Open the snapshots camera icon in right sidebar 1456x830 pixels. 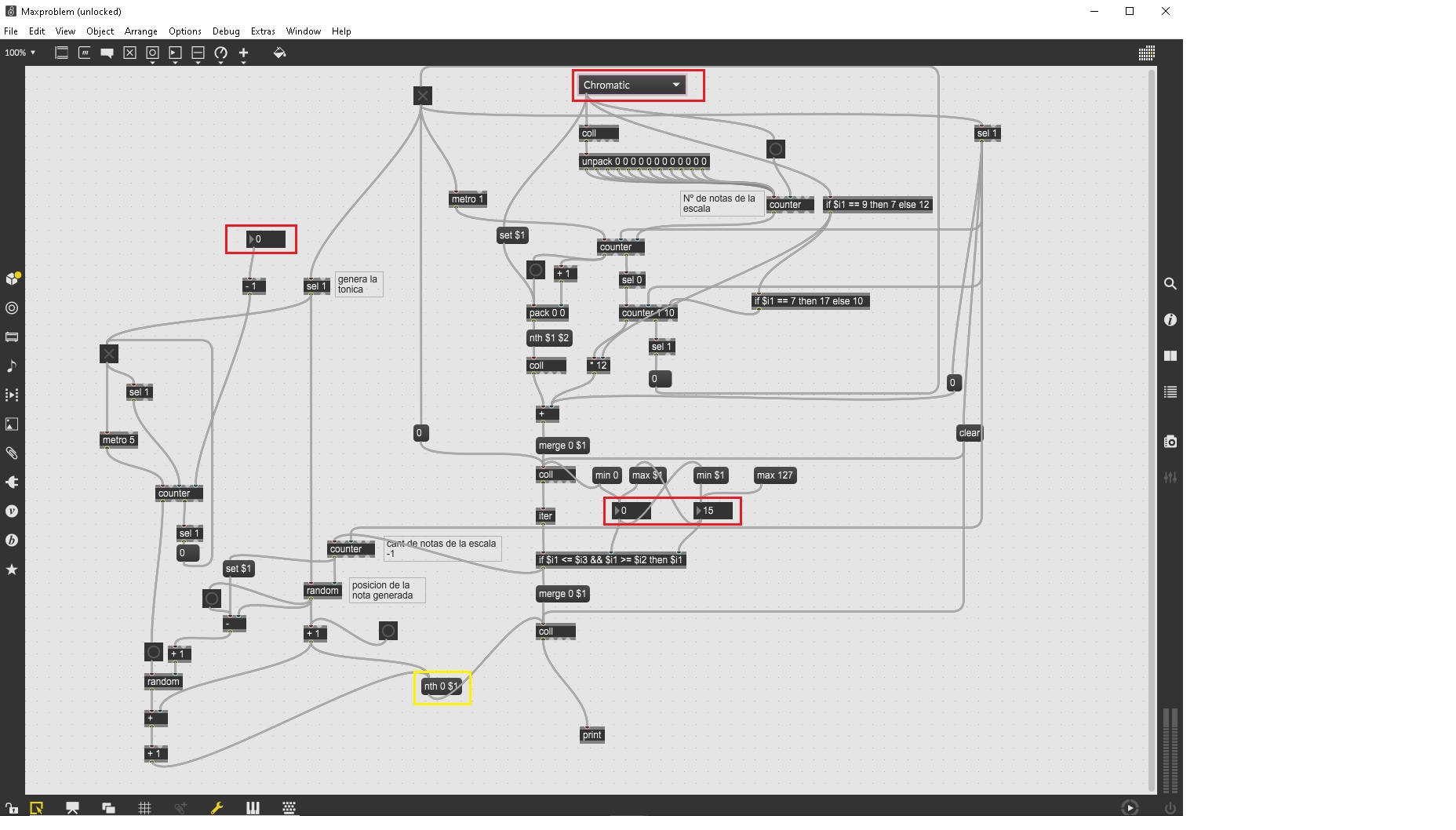pyautogui.click(x=1170, y=441)
